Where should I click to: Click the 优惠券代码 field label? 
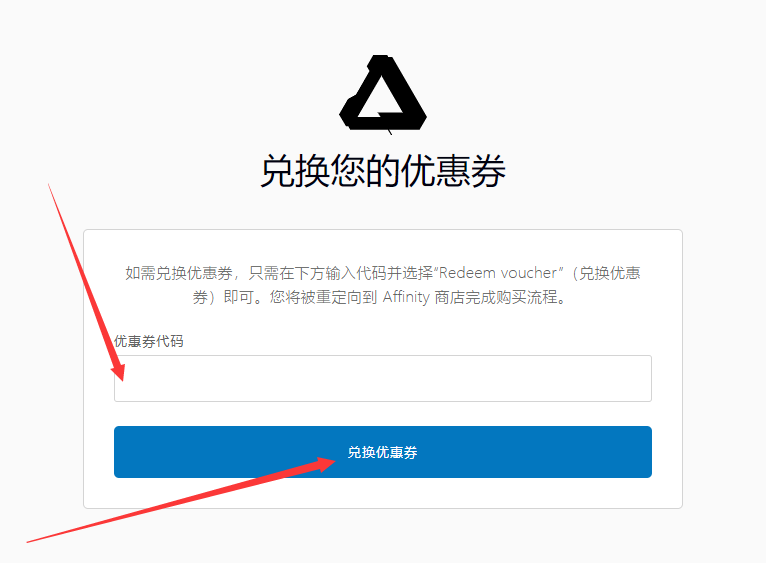click(x=149, y=341)
